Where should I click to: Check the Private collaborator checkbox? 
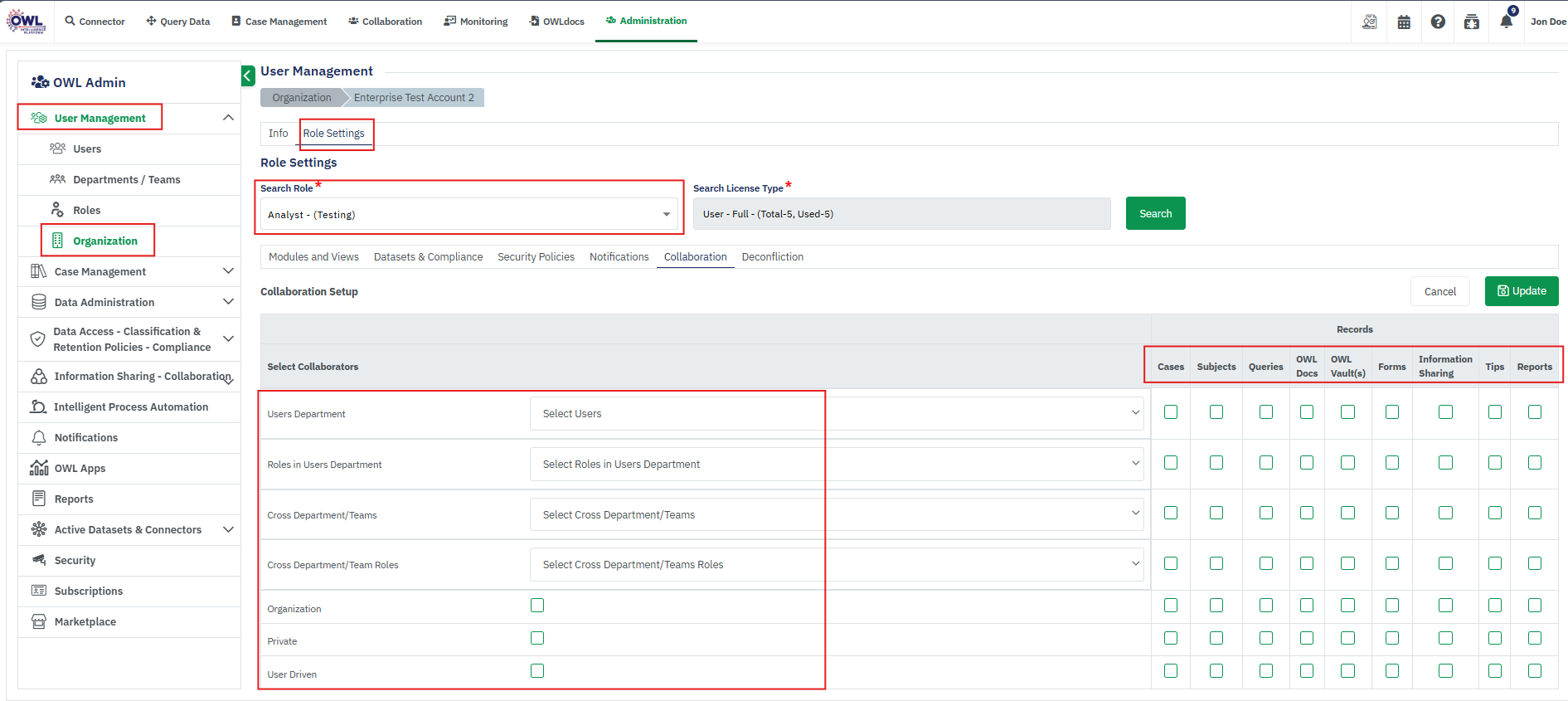pyautogui.click(x=537, y=638)
